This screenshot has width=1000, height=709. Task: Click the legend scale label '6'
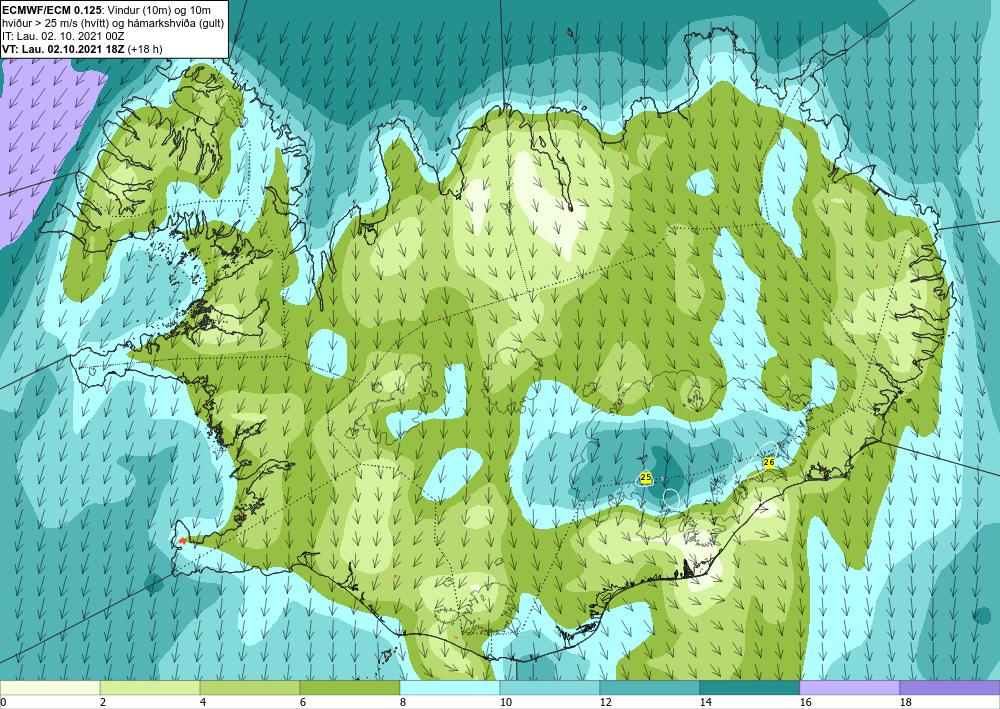point(302,702)
